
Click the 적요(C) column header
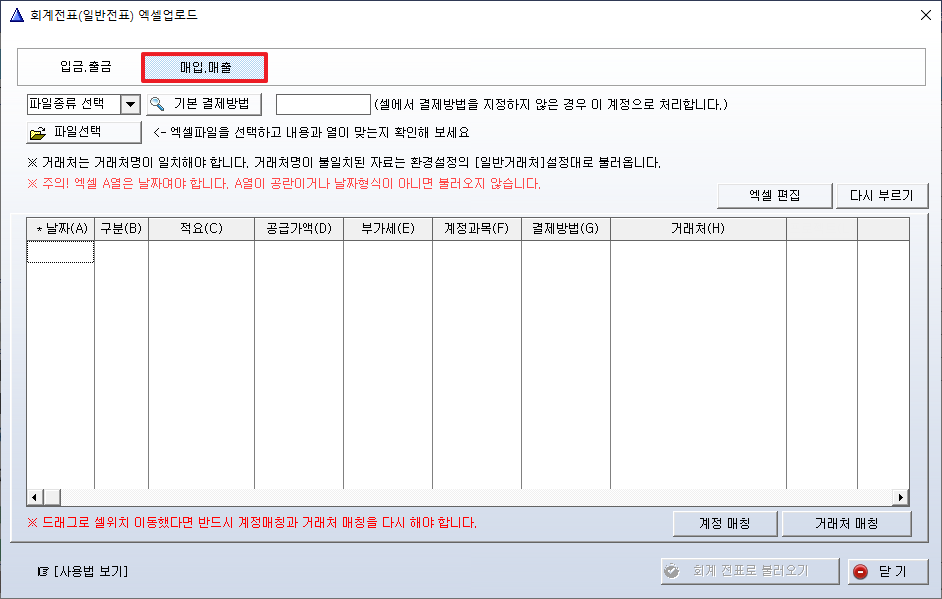click(201, 229)
